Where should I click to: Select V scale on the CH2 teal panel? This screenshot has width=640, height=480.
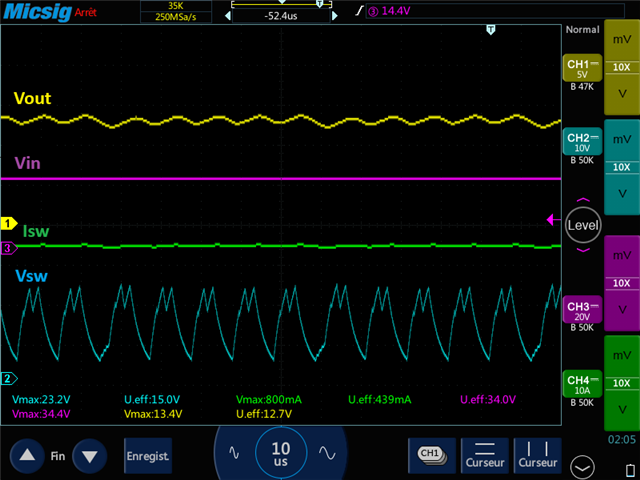point(622,194)
